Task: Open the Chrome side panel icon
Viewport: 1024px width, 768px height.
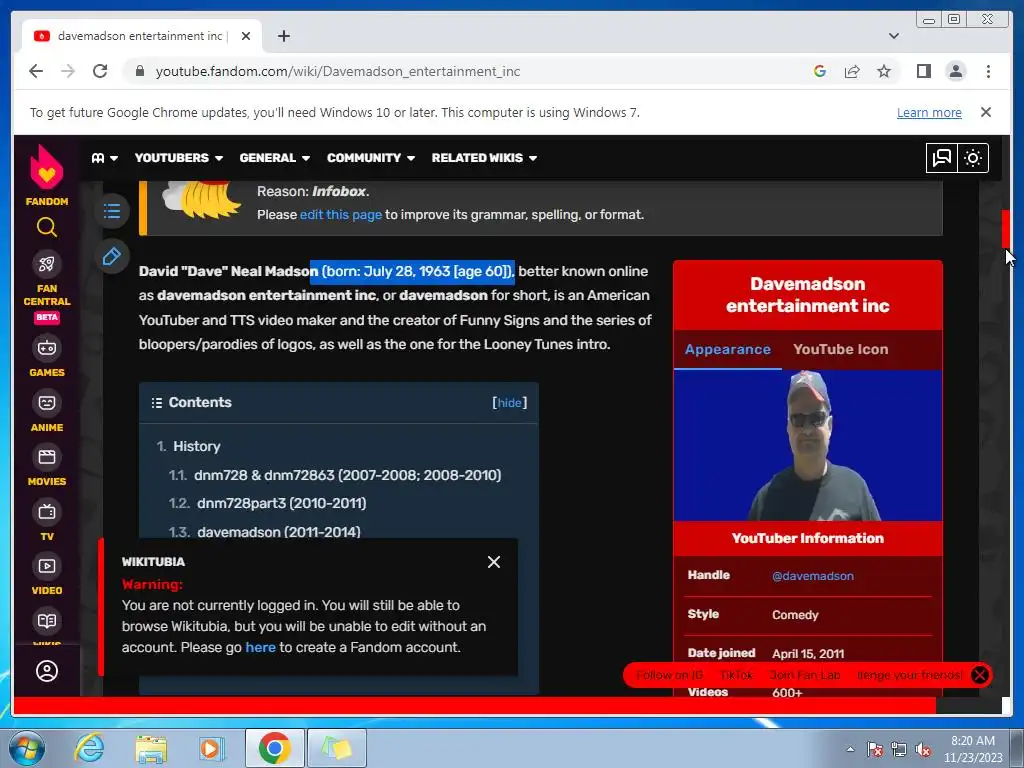Action: point(923,71)
